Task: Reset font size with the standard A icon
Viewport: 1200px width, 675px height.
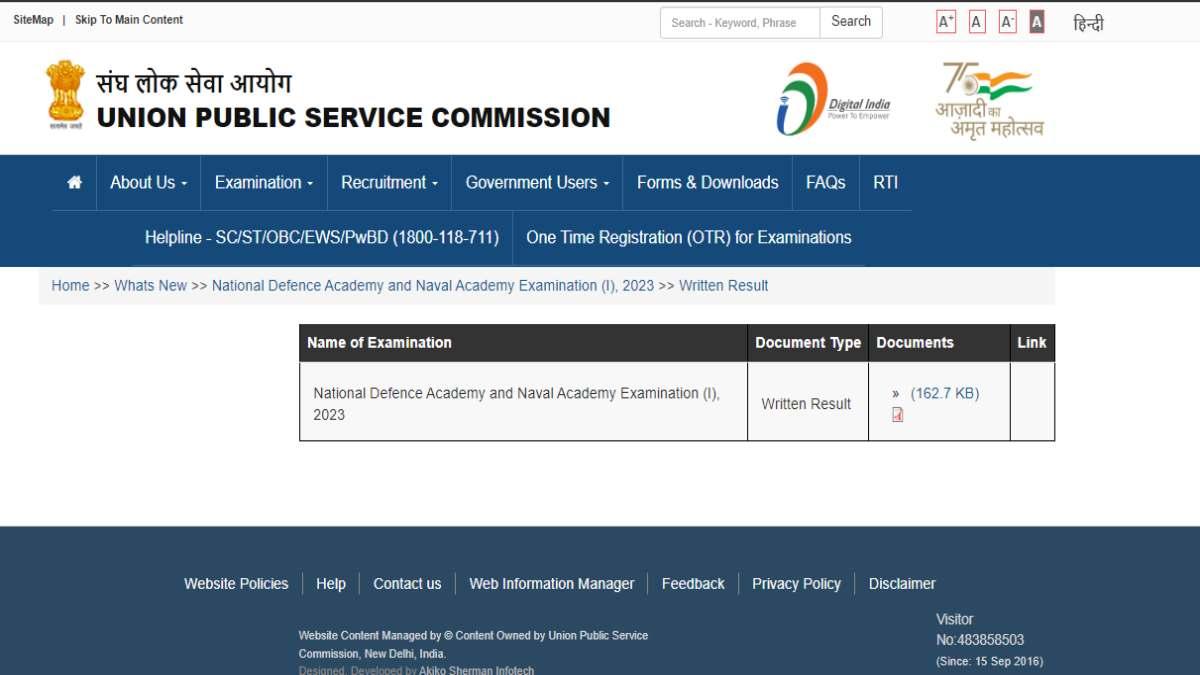Action: [976, 20]
